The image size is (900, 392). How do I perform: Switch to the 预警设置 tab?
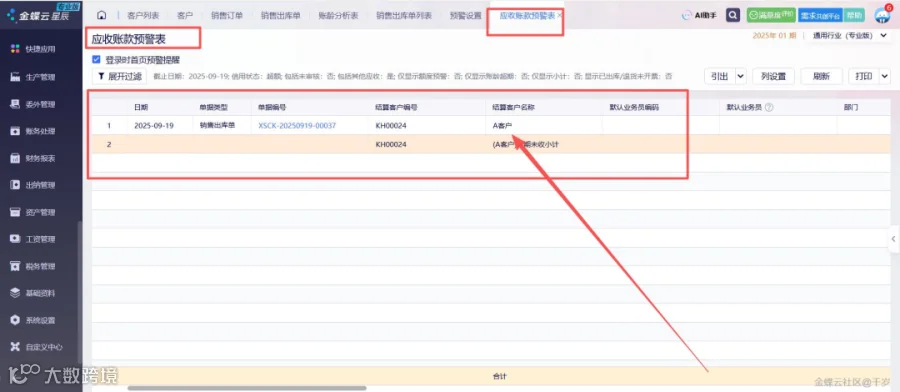465,15
